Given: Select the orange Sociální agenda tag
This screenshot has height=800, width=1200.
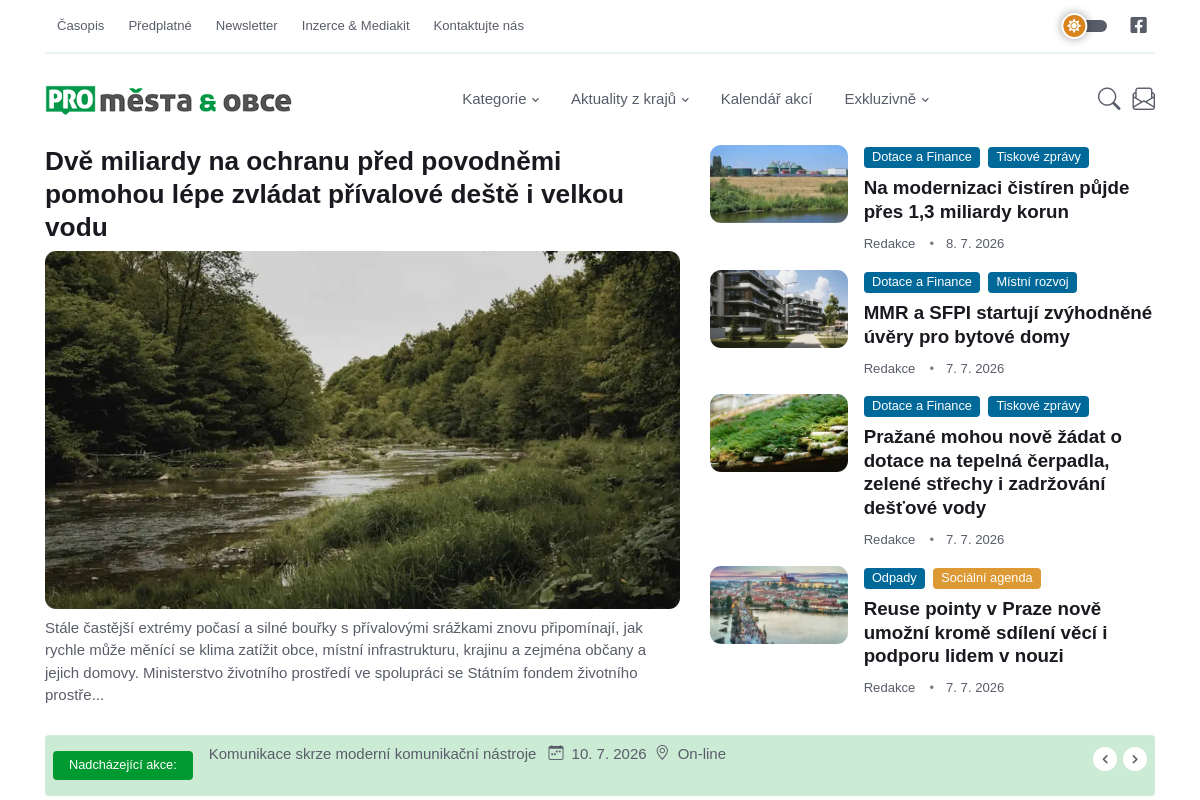Looking at the screenshot, I should [x=987, y=578].
